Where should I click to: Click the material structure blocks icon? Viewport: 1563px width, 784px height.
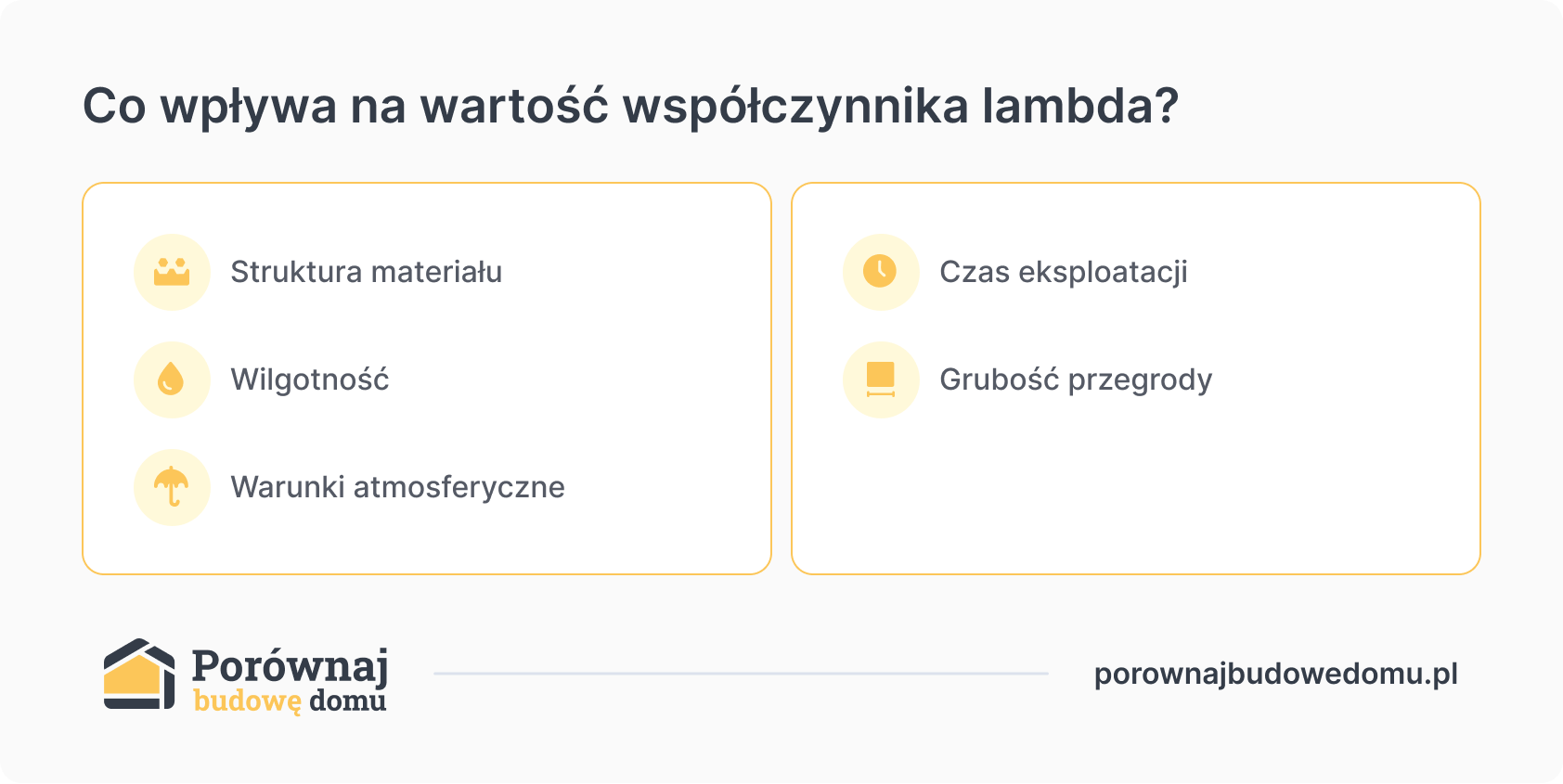[172, 272]
